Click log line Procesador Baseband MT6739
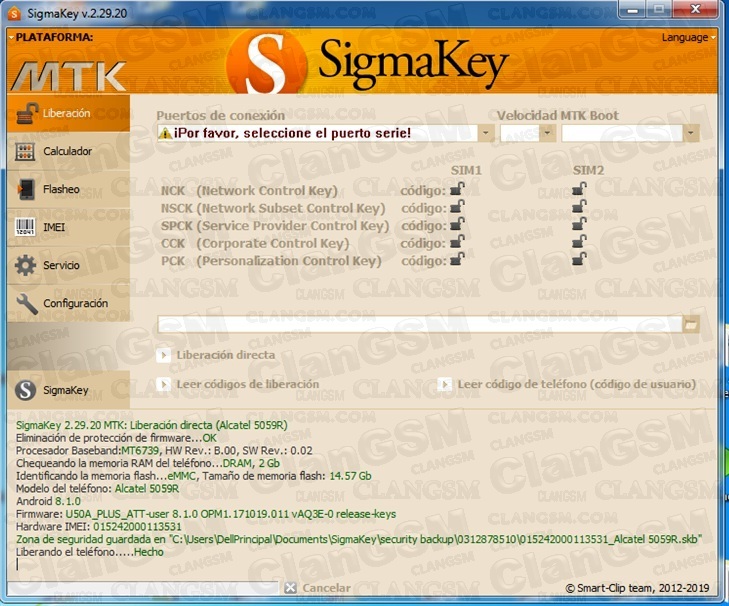The width and height of the screenshot is (729, 606). (x=164, y=450)
